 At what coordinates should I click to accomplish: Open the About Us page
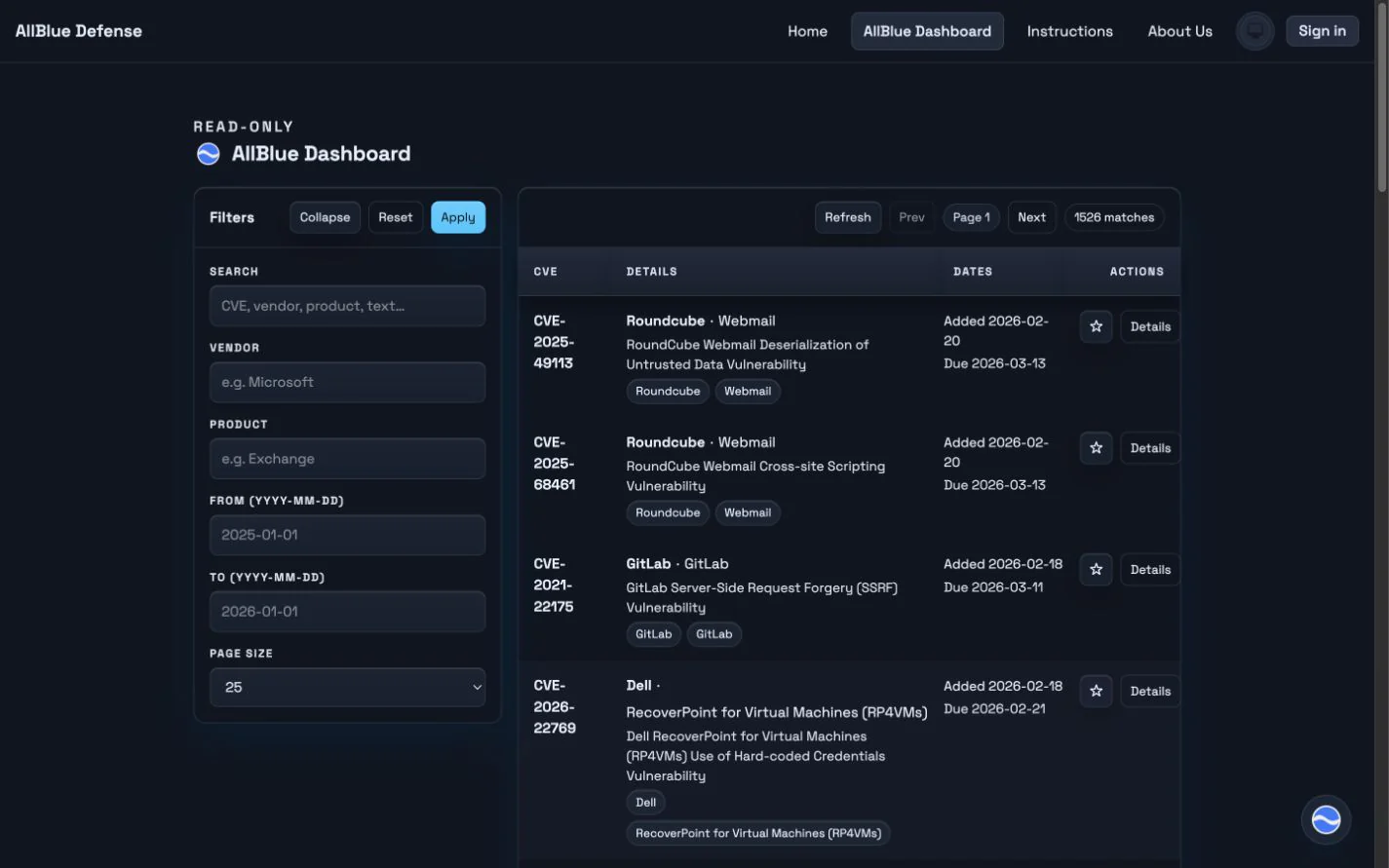(1179, 31)
